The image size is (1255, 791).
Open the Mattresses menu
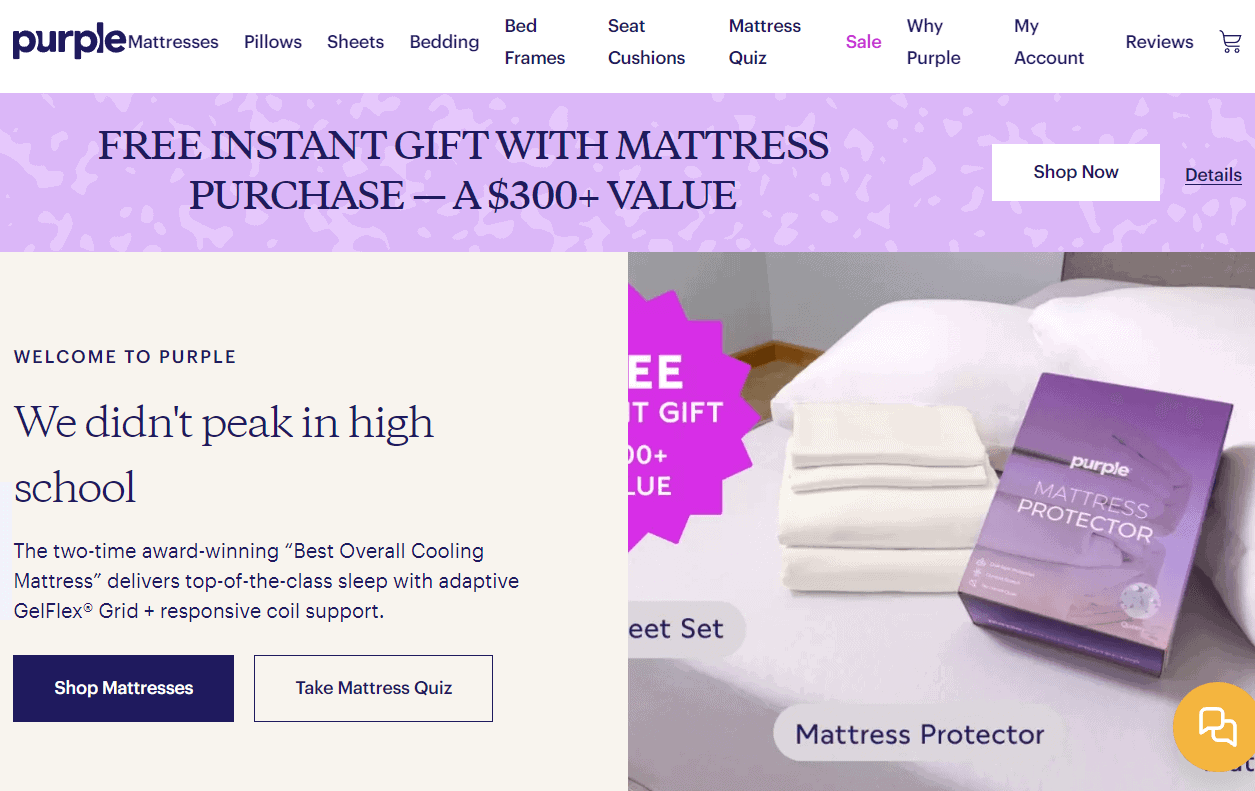point(173,42)
